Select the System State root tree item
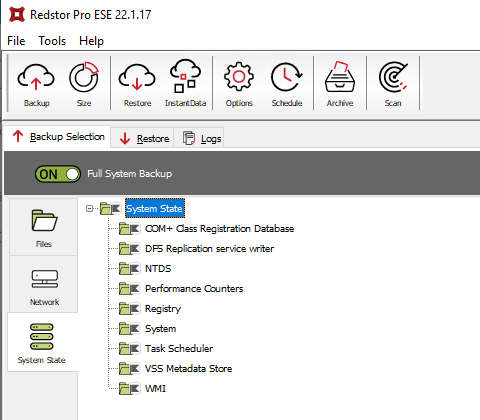The image size is (480, 420). pyautogui.click(x=154, y=209)
